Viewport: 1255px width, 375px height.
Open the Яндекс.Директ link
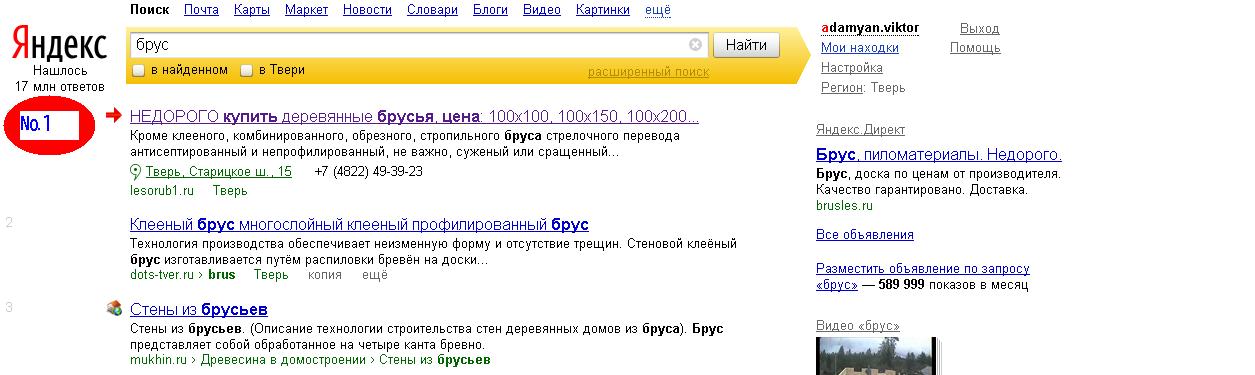click(x=861, y=130)
